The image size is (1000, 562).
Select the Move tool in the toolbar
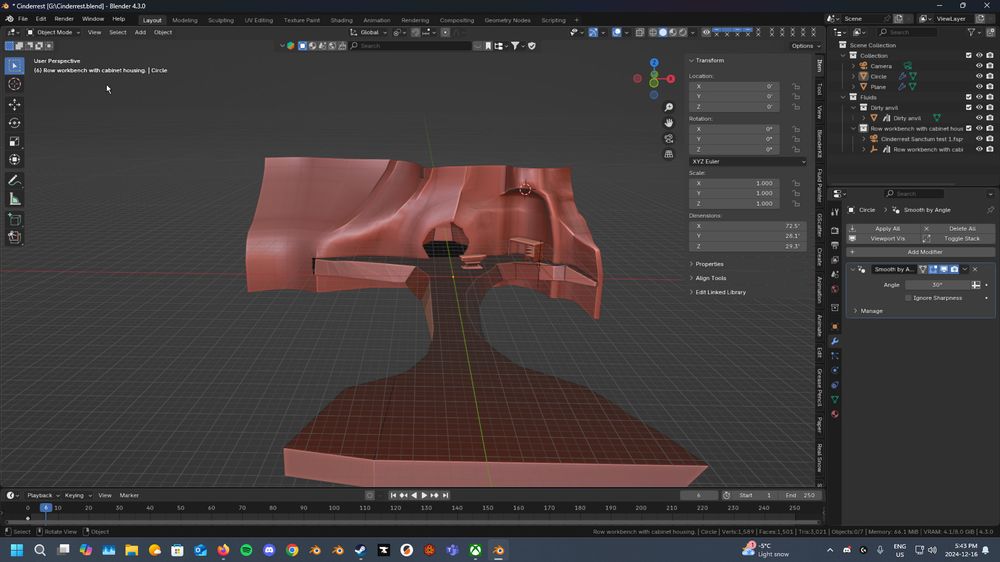(x=15, y=104)
